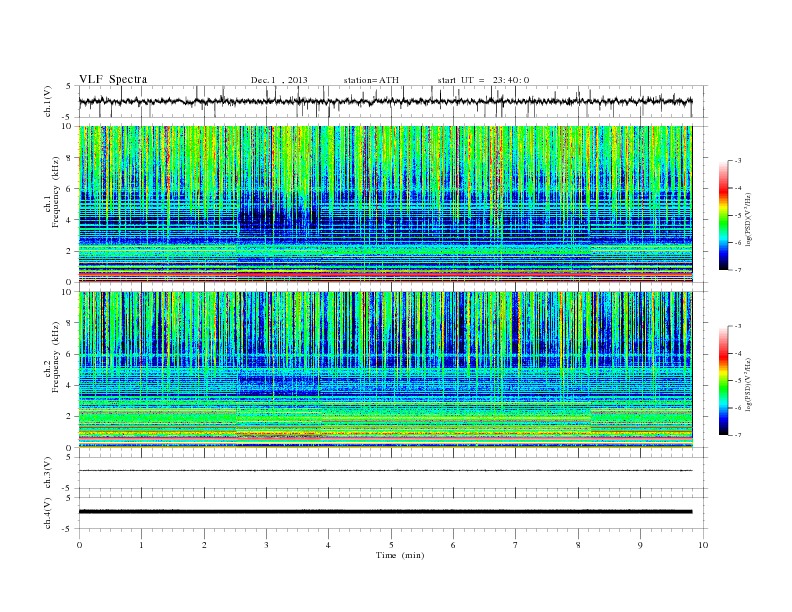Click the time axis tick label '2'
The width and height of the screenshot is (792, 612).
[x=204, y=545]
